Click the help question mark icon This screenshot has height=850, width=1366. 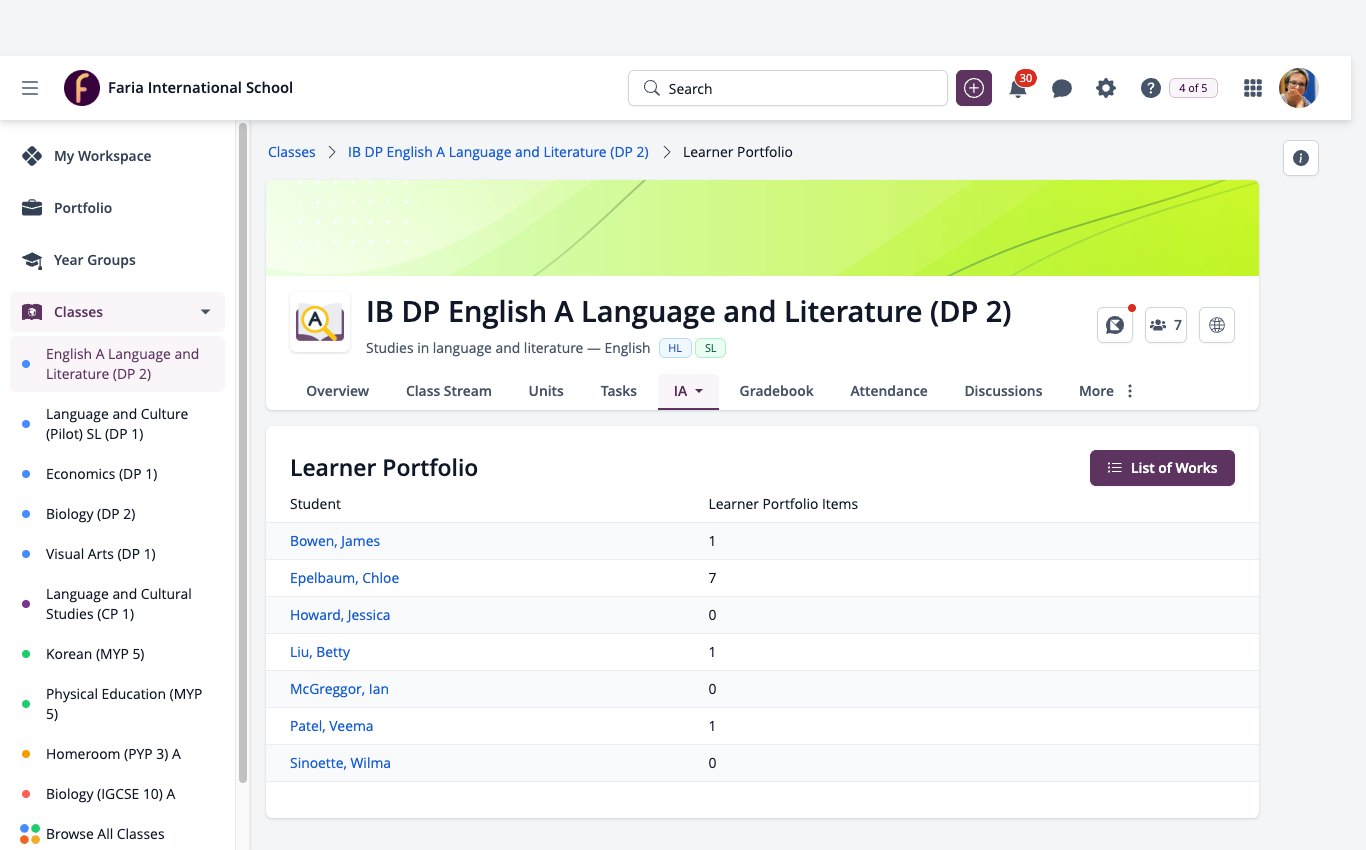[1150, 88]
